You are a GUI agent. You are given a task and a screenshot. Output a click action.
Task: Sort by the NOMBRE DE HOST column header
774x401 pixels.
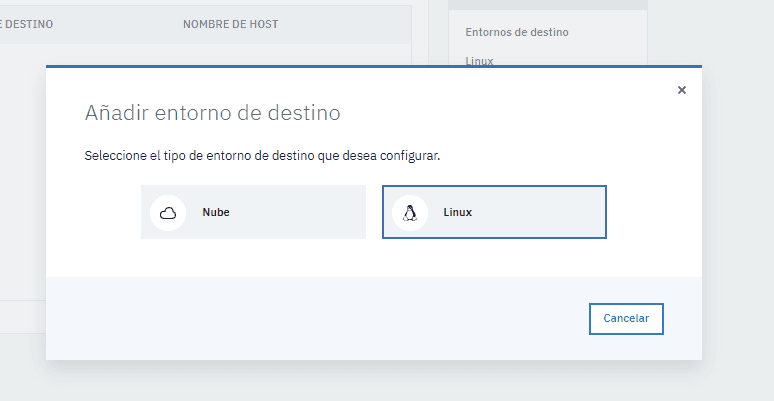click(230, 24)
